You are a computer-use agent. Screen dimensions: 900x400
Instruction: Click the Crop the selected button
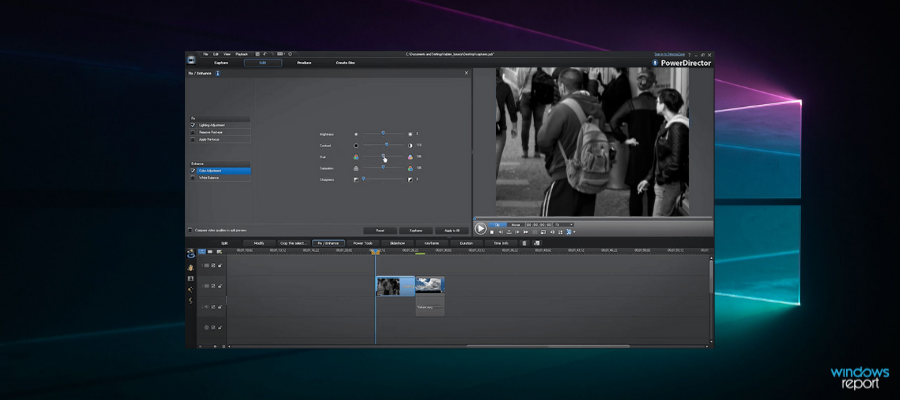[294, 243]
